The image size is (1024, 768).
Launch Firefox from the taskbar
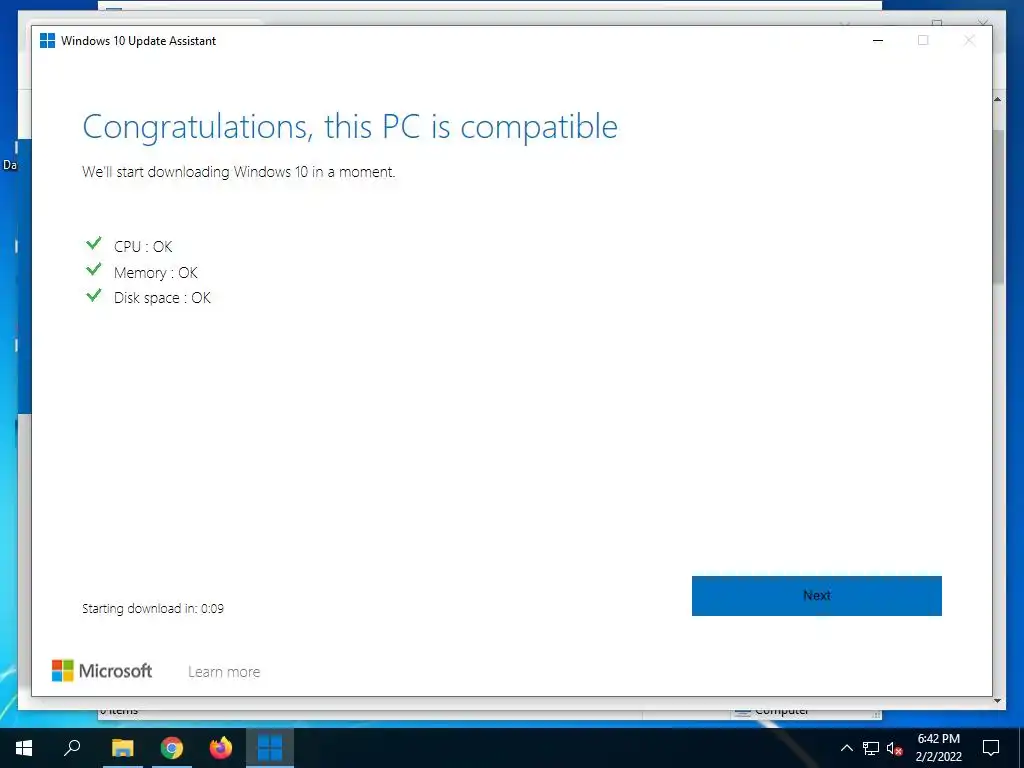tap(221, 748)
